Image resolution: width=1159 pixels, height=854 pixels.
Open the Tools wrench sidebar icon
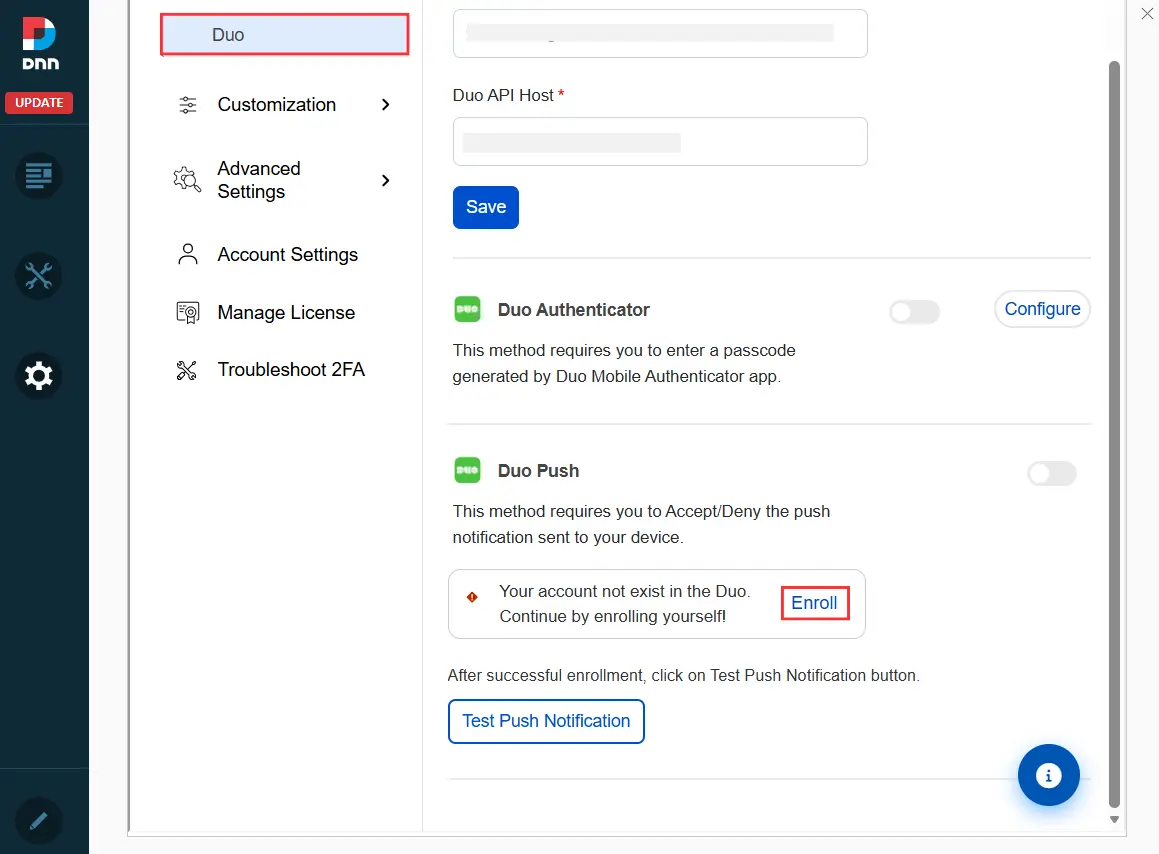pos(38,276)
